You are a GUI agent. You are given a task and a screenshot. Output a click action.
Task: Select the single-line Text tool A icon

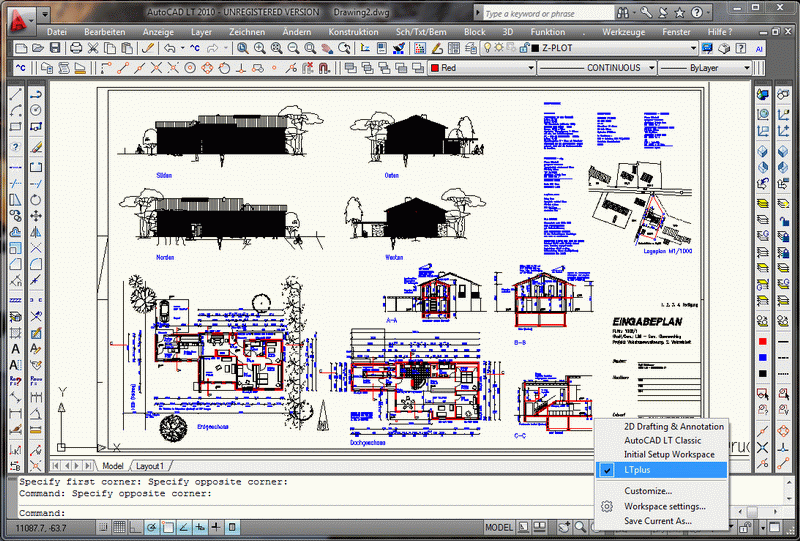(16, 350)
